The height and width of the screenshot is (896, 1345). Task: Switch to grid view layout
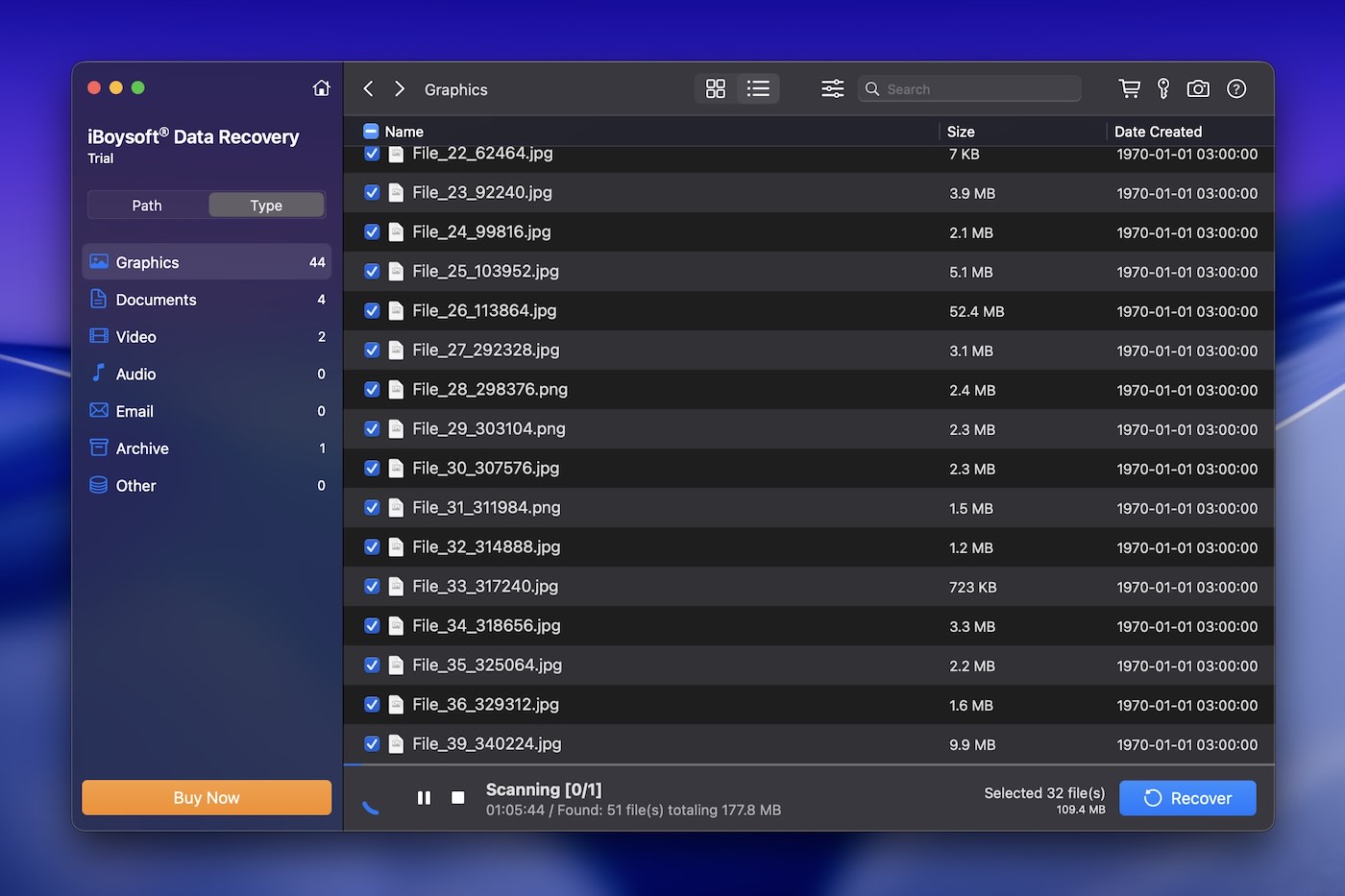(x=716, y=88)
